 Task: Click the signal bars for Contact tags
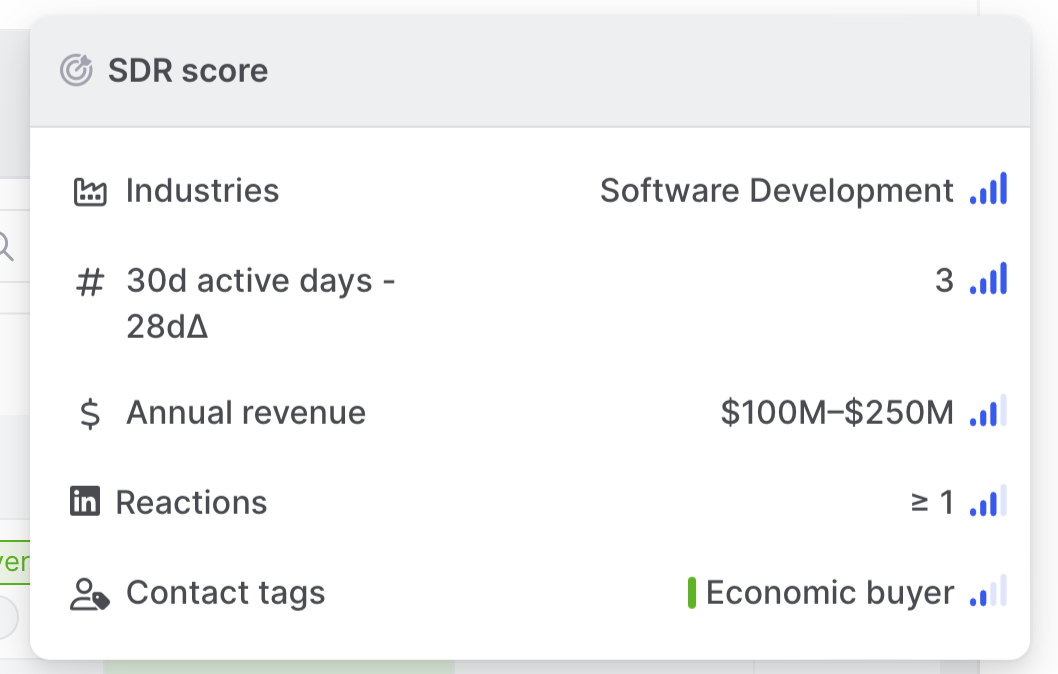(988, 592)
